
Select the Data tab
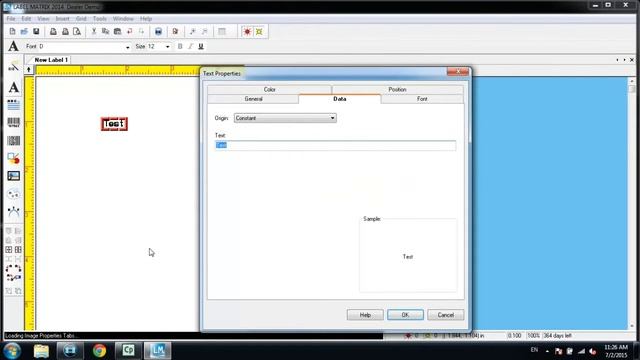coord(340,99)
